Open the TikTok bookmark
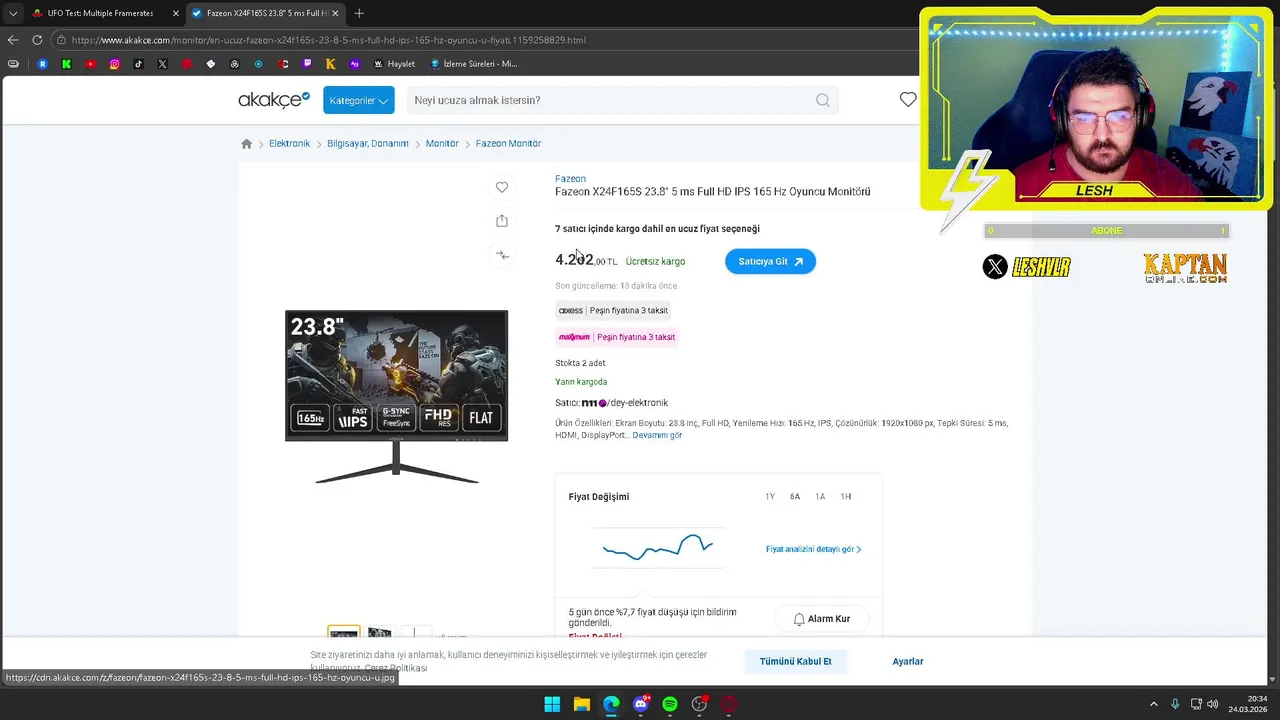 [139, 64]
